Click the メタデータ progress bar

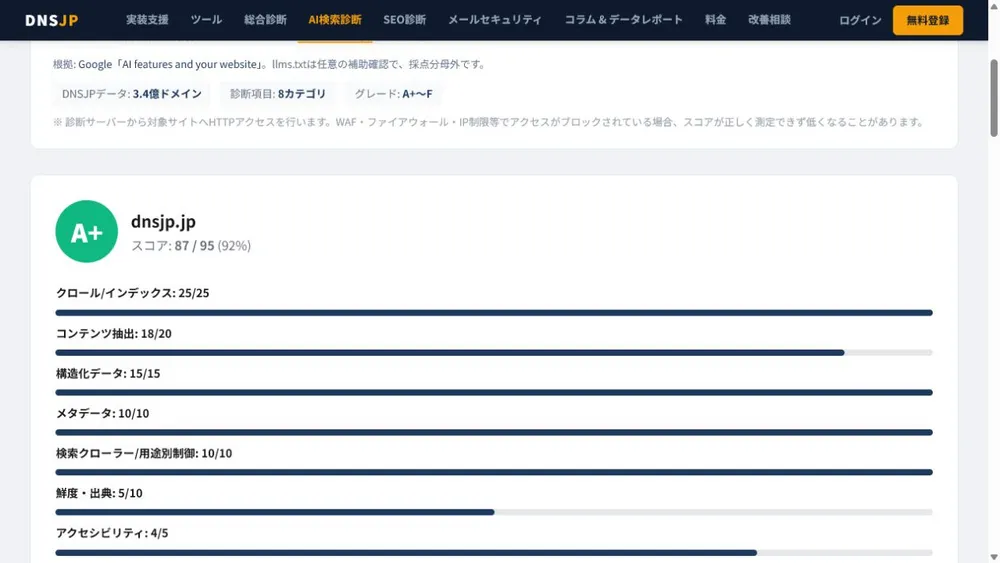[494, 432]
